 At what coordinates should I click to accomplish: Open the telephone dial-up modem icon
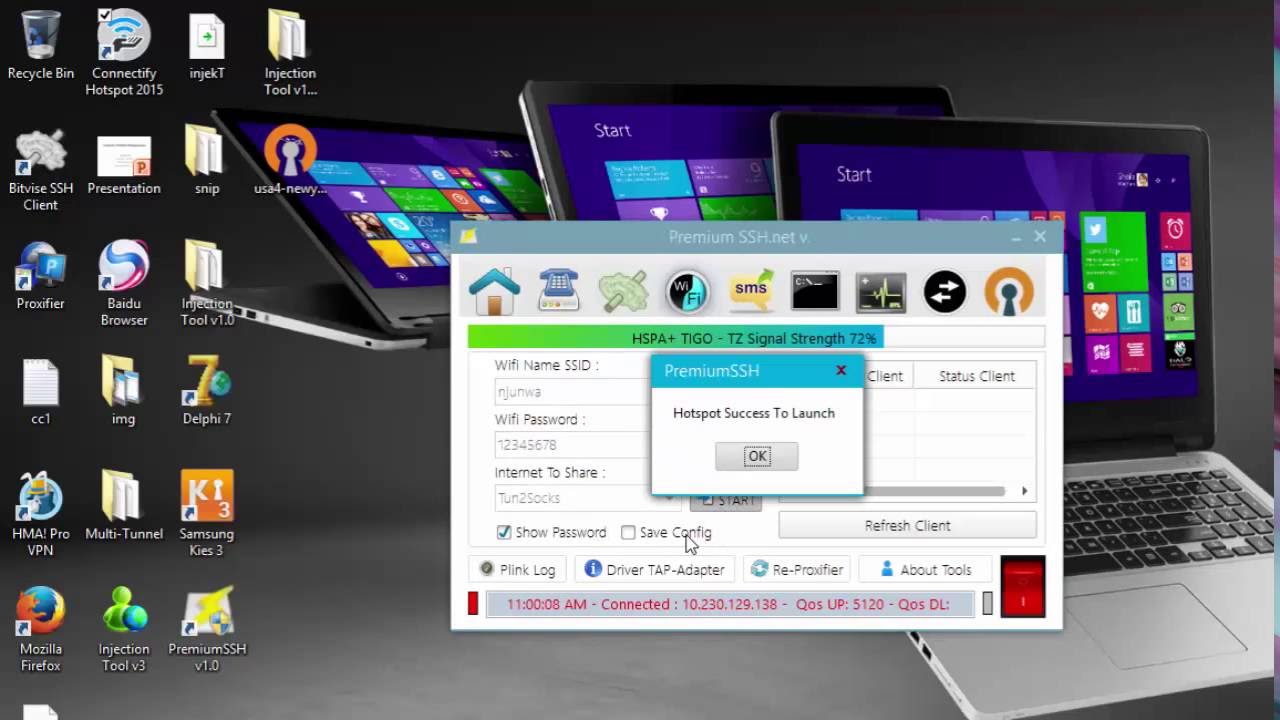pos(558,291)
